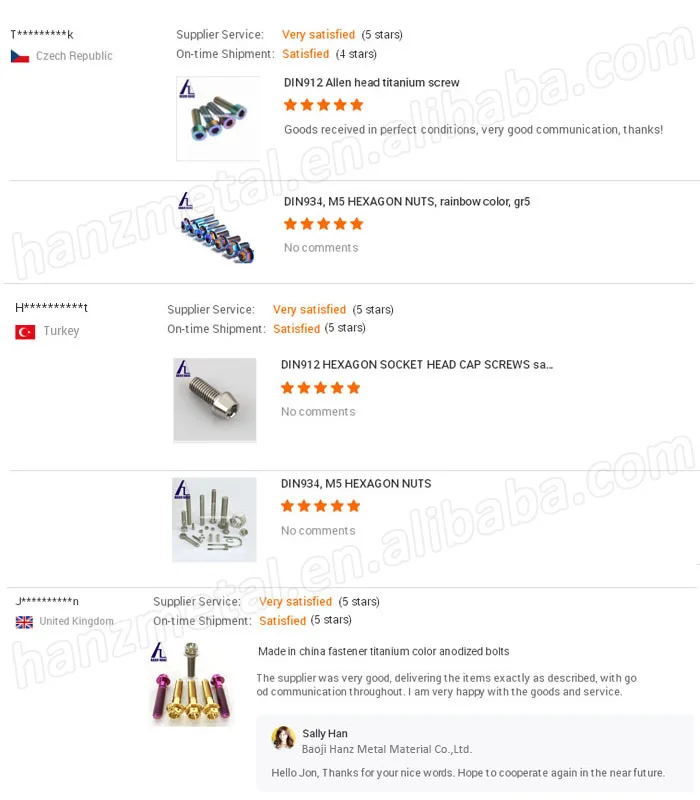
Task: Open the M5 hexagon nuts assortment thumbnail
Action: [x=214, y=519]
